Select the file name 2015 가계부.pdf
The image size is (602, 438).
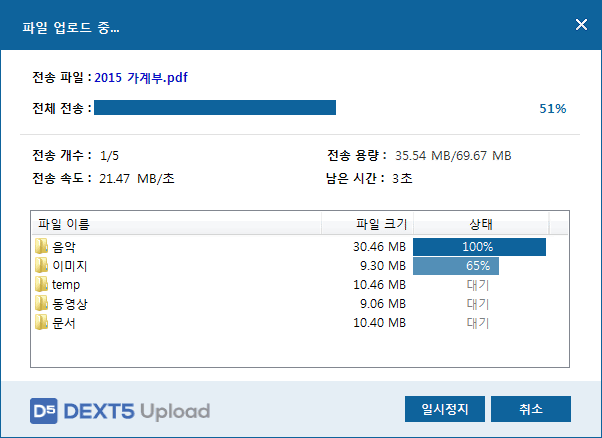click(141, 78)
